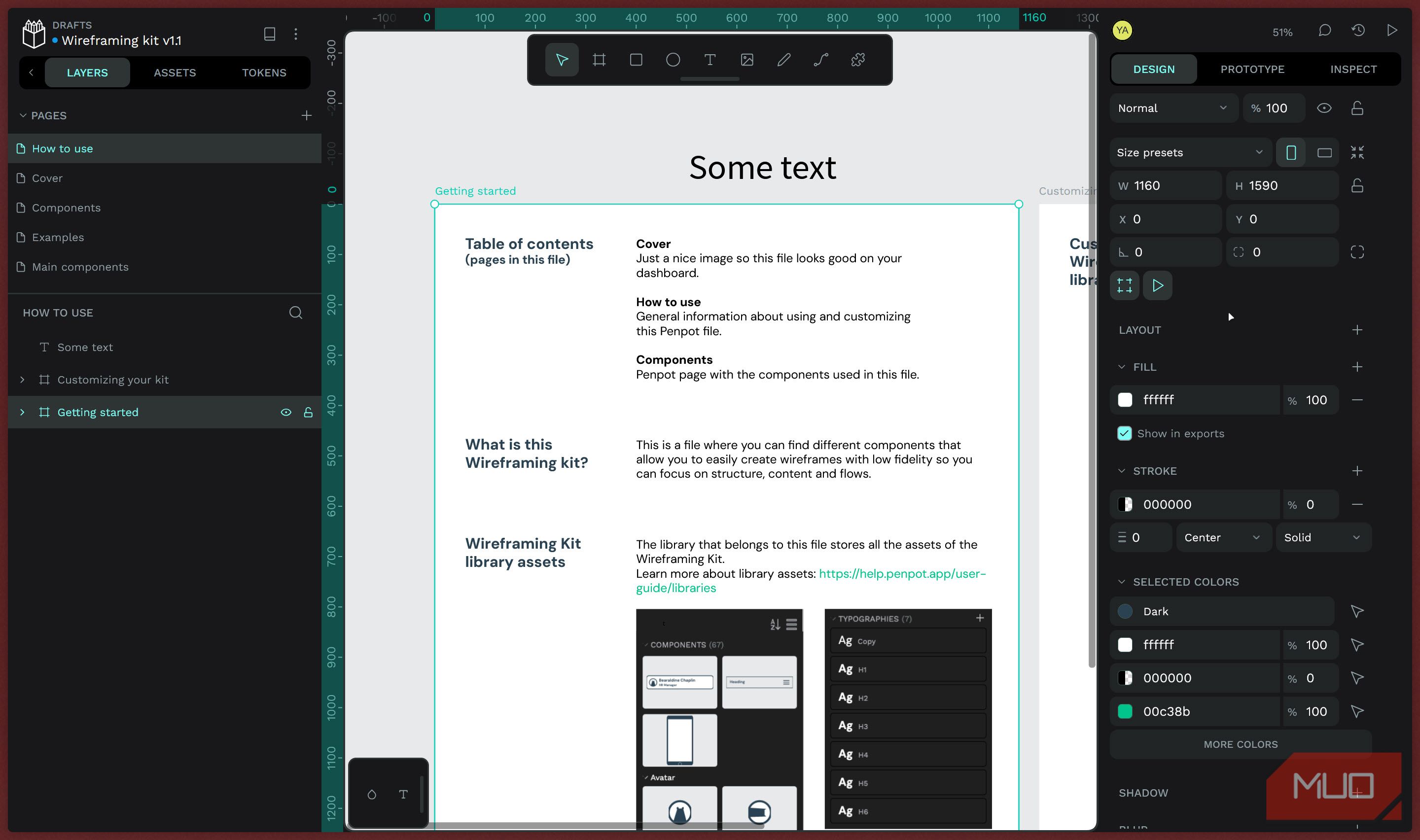1420x840 pixels.
Task: Select the Image insert tool
Action: point(746,60)
